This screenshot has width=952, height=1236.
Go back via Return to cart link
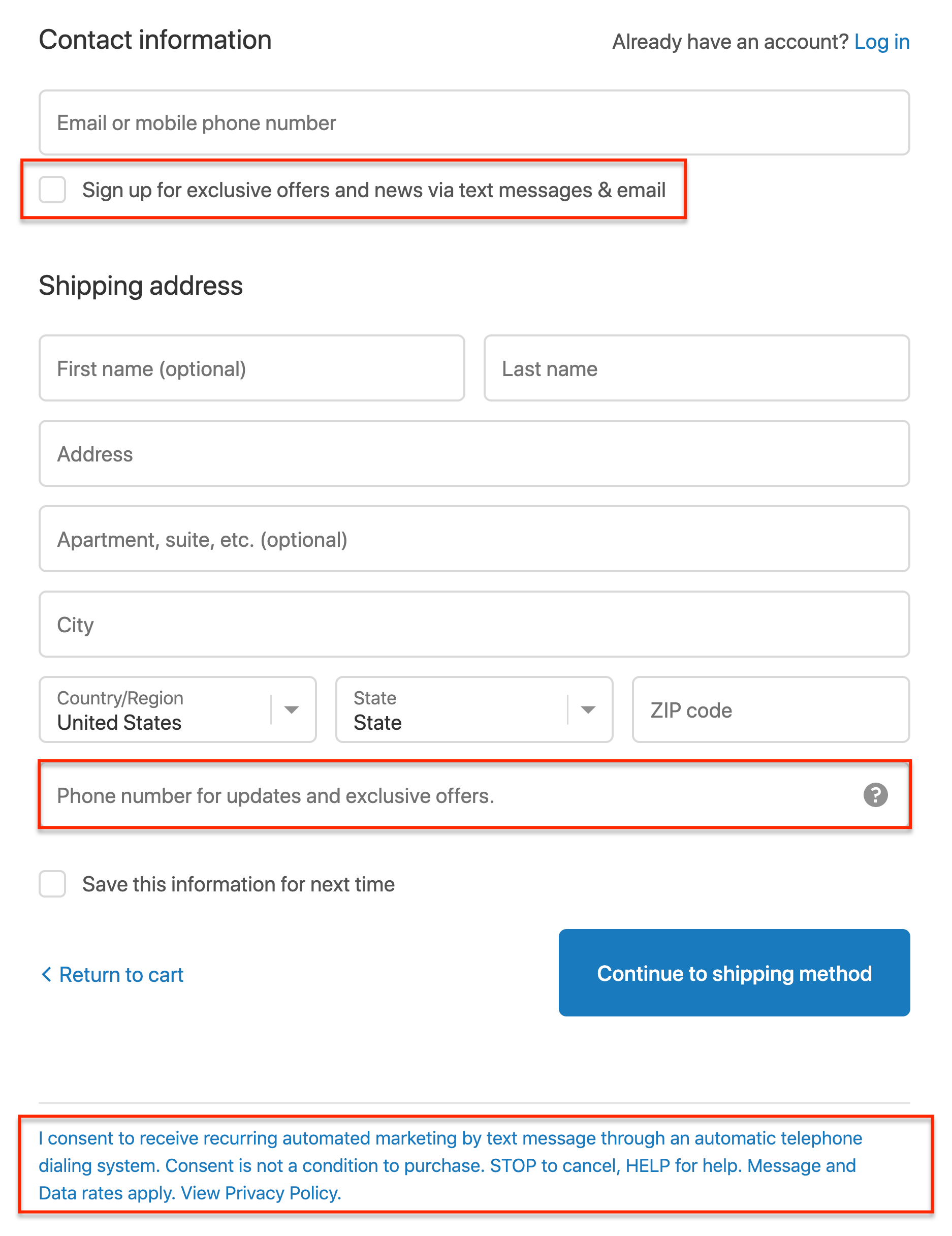point(121,975)
